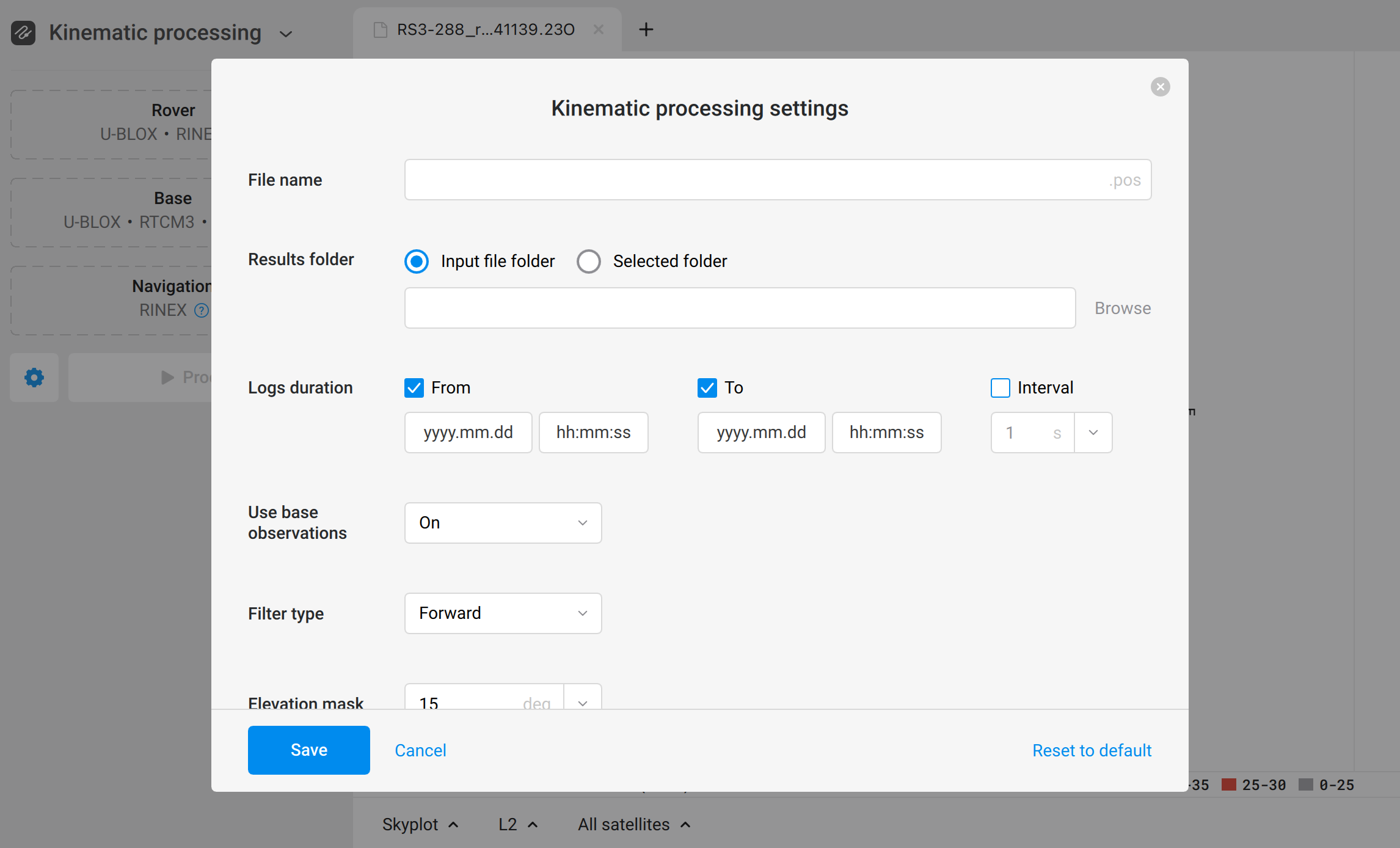Select the Selected folder radio option
The height and width of the screenshot is (848, 1400).
[x=589, y=261]
